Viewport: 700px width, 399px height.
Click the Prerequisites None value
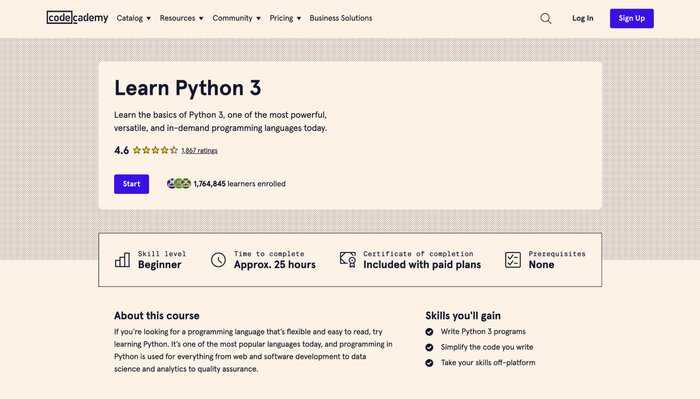pyautogui.click(x=542, y=265)
